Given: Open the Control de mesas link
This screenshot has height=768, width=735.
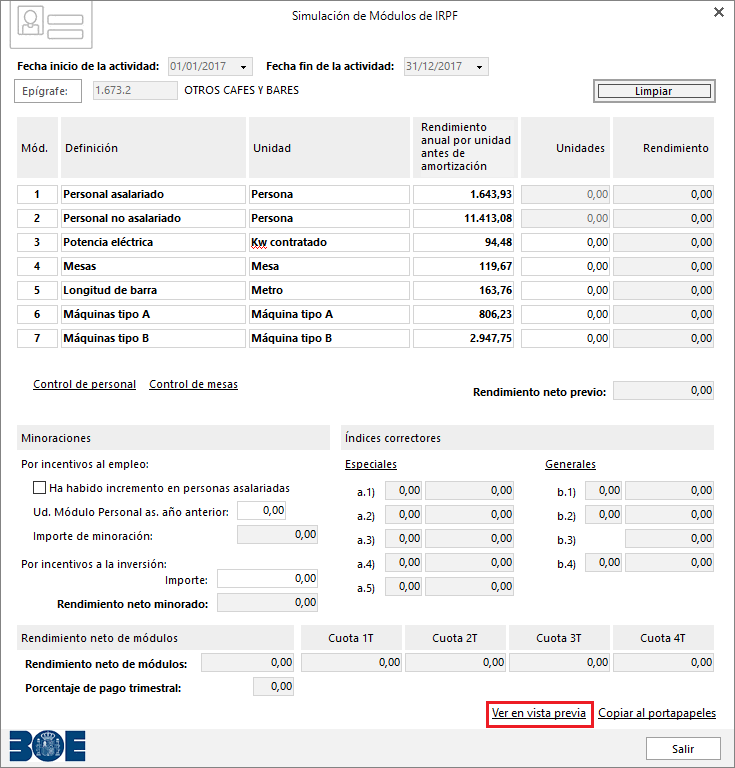Looking at the screenshot, I should [x=193, y=384].
